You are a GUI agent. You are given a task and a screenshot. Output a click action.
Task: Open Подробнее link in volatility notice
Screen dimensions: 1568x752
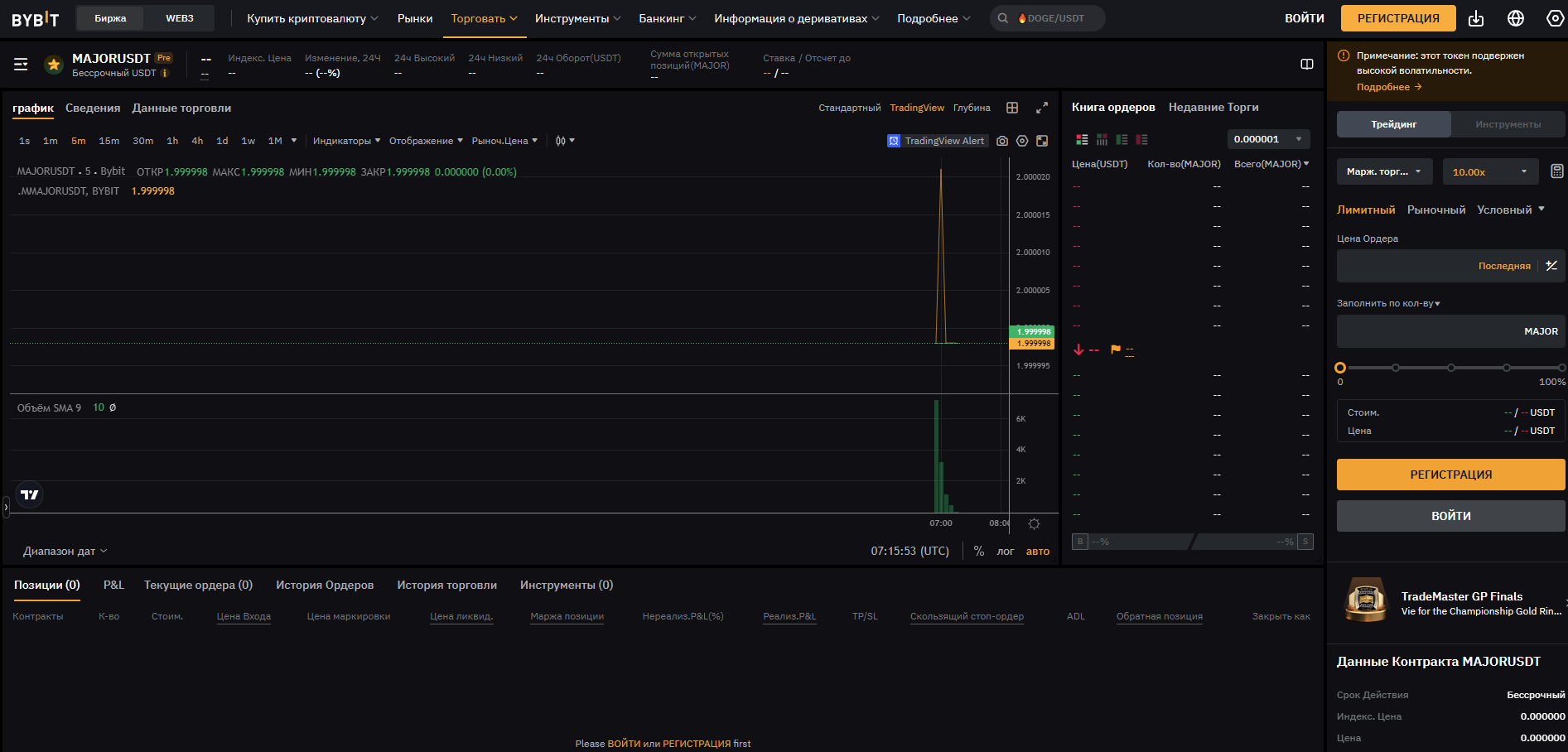coord(1389,87)
